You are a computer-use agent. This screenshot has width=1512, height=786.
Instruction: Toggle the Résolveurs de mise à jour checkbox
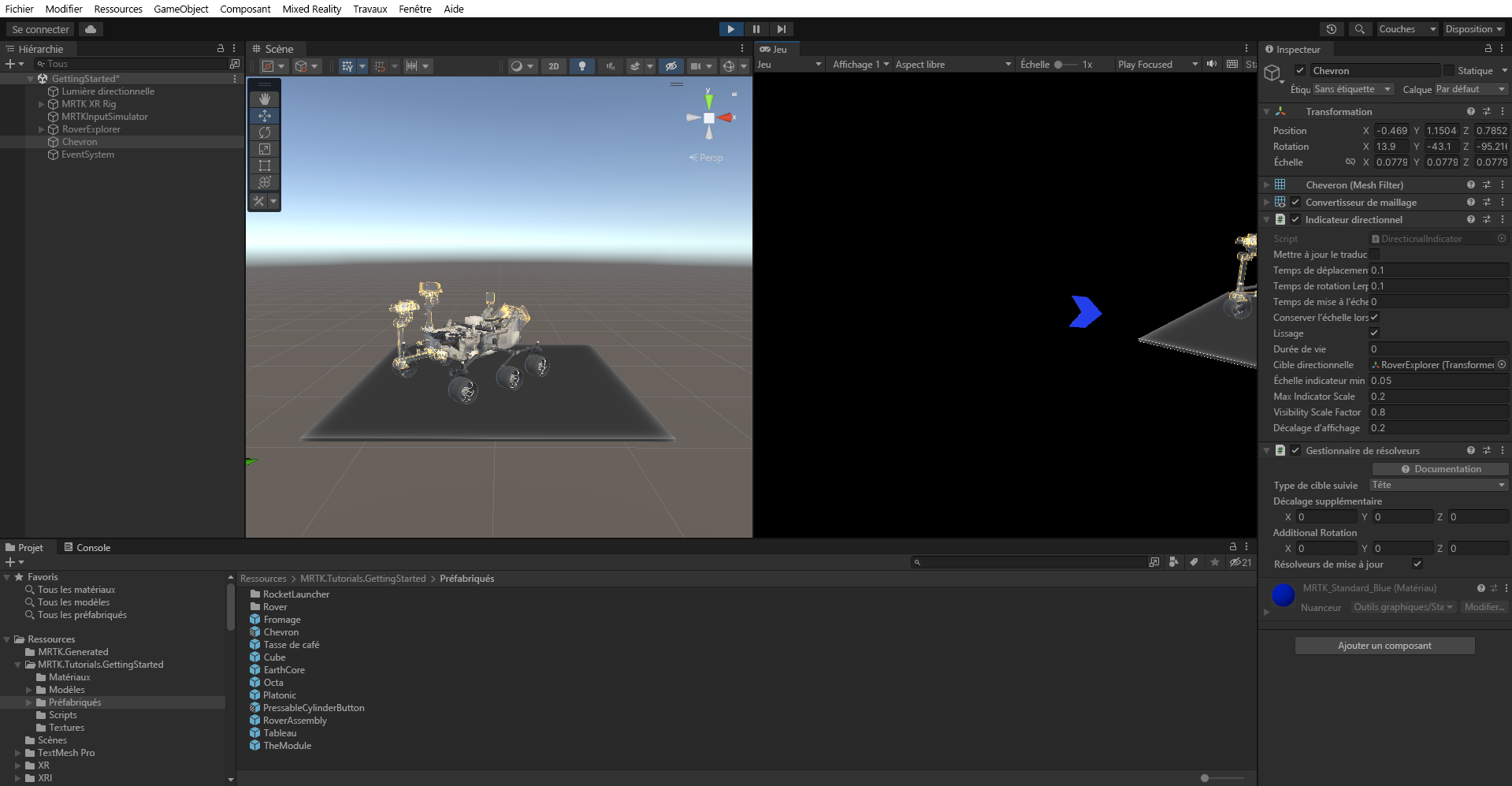(x=1417, y=564)
